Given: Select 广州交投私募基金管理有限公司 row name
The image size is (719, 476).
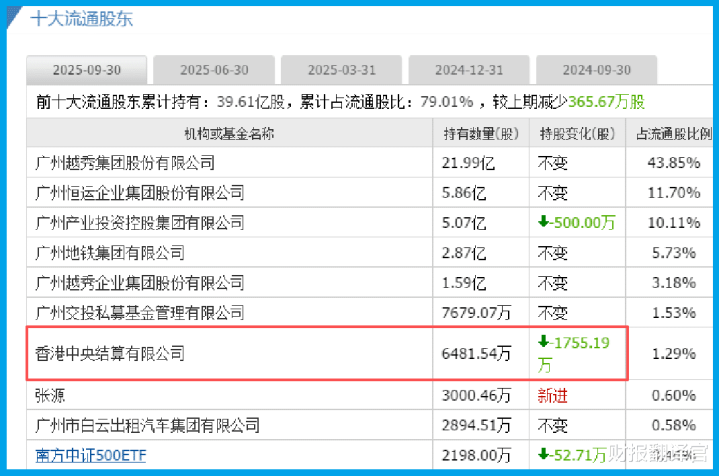Looking at the screenshot, I should click(140, 313).
